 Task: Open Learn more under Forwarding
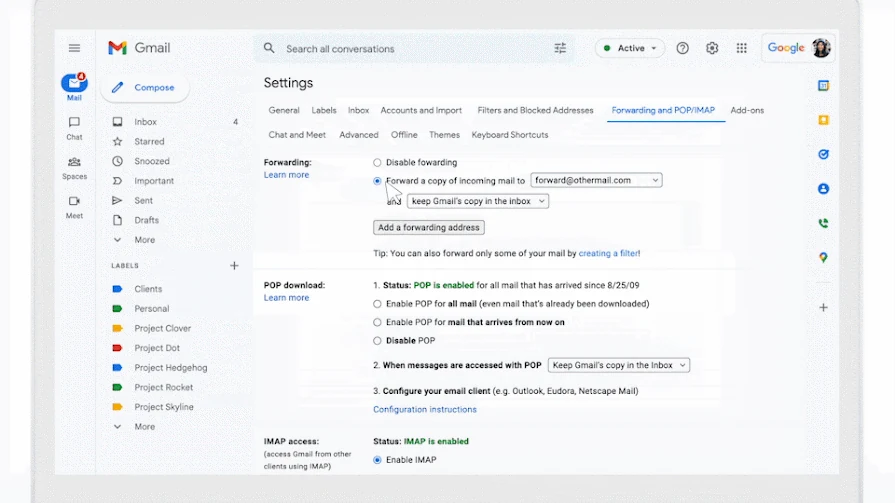(x=286, y=175)
